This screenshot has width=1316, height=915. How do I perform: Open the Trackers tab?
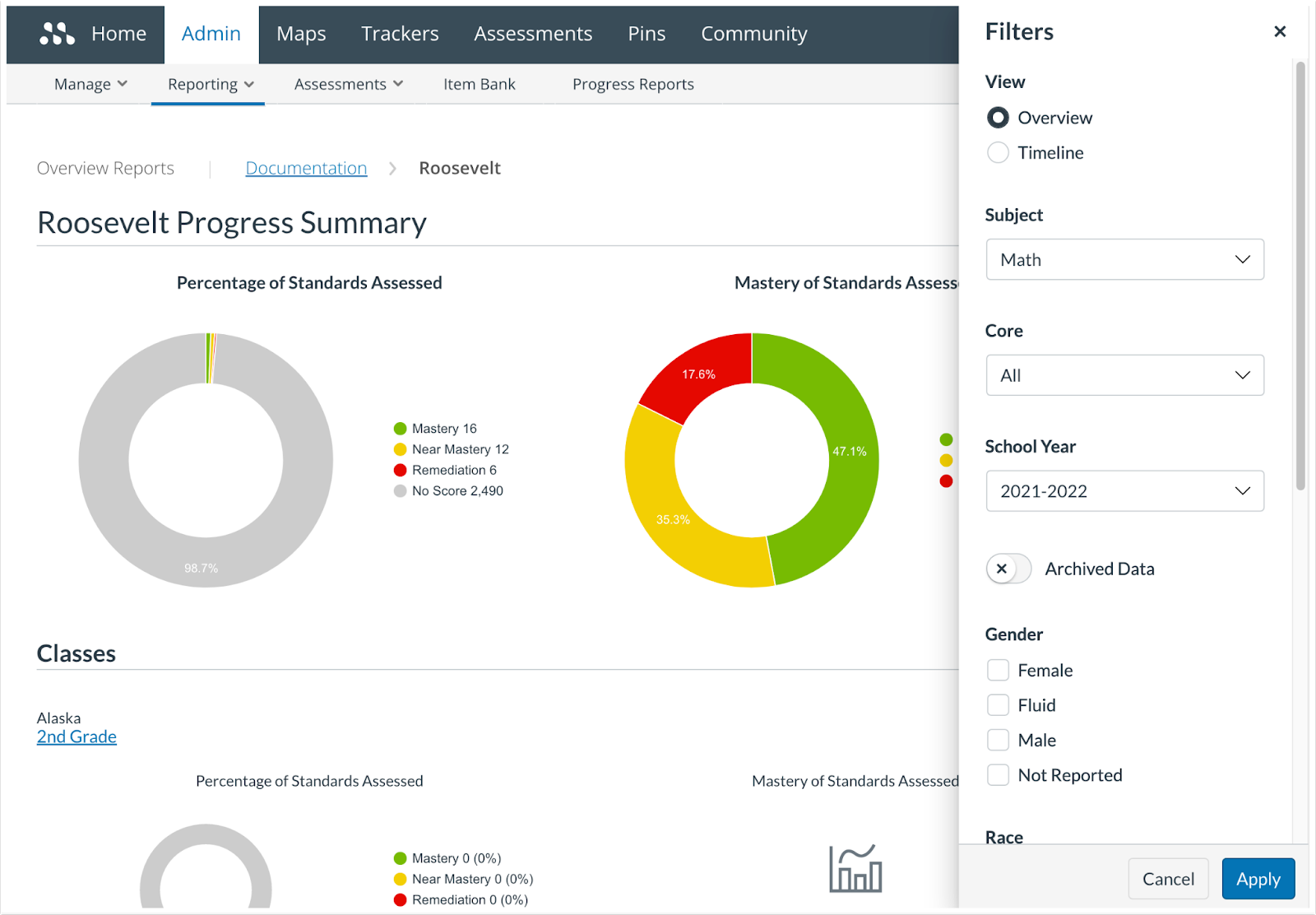coord(400,34)
